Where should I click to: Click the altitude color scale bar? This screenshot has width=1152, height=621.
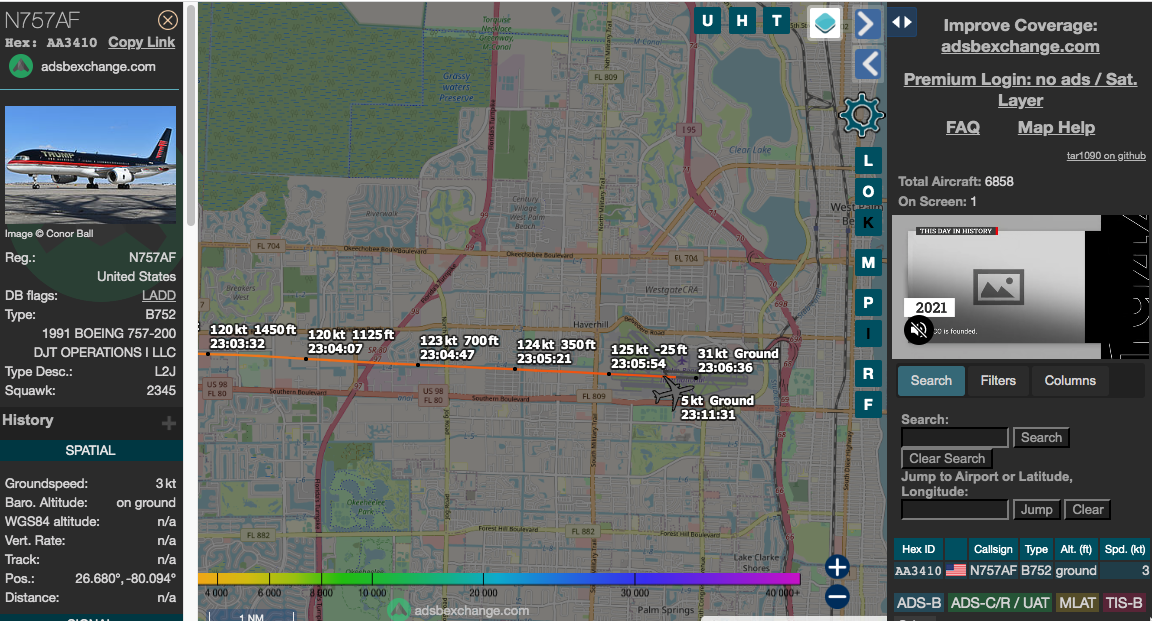[499, 578]
